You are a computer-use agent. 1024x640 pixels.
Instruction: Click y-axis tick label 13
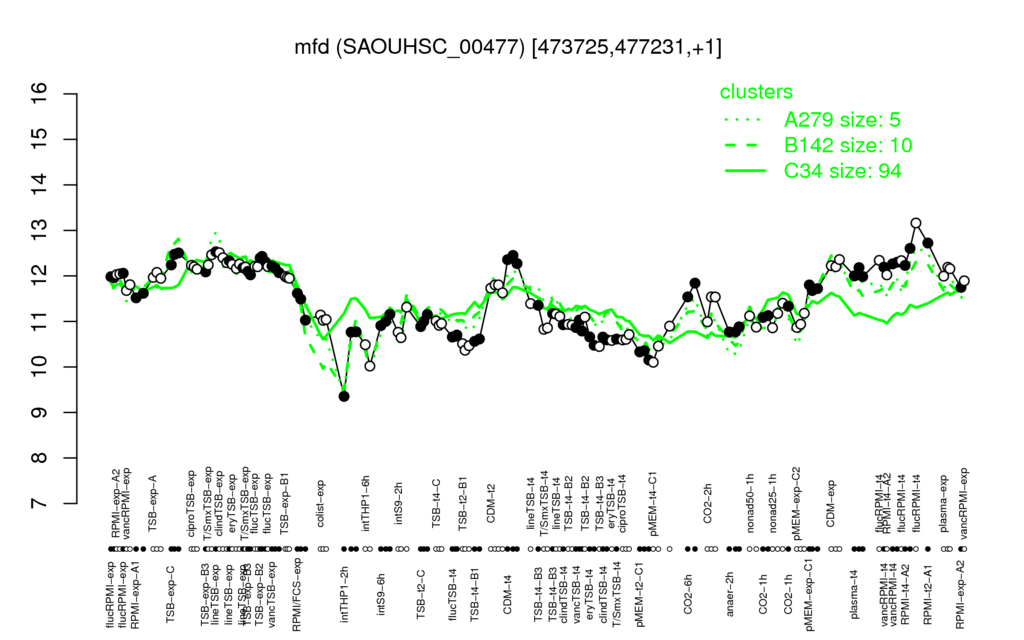[40, 231]
